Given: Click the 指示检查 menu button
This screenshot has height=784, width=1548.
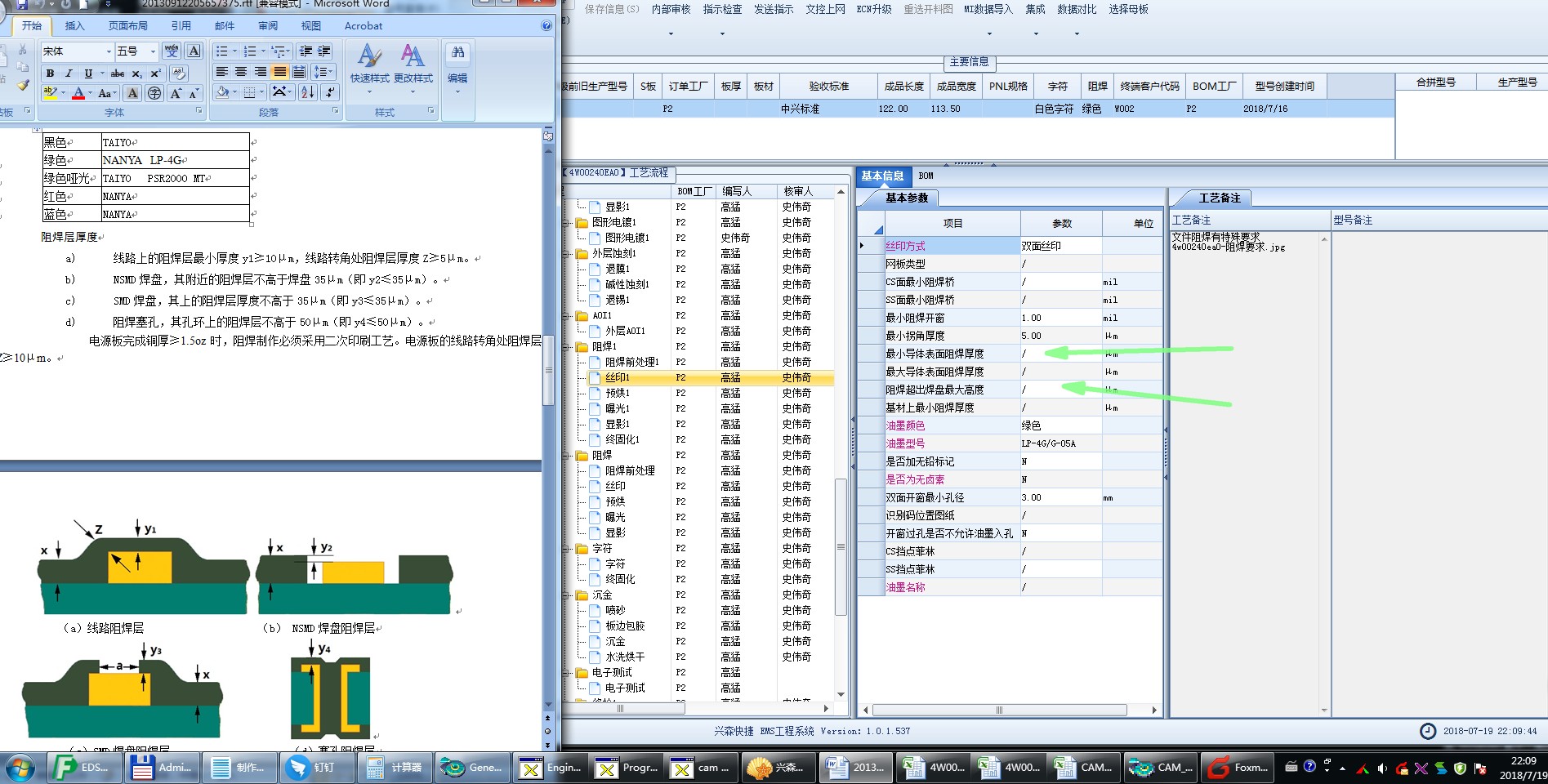Looking at the screenshot, I should pyautogui.click(x=722, y=10).
